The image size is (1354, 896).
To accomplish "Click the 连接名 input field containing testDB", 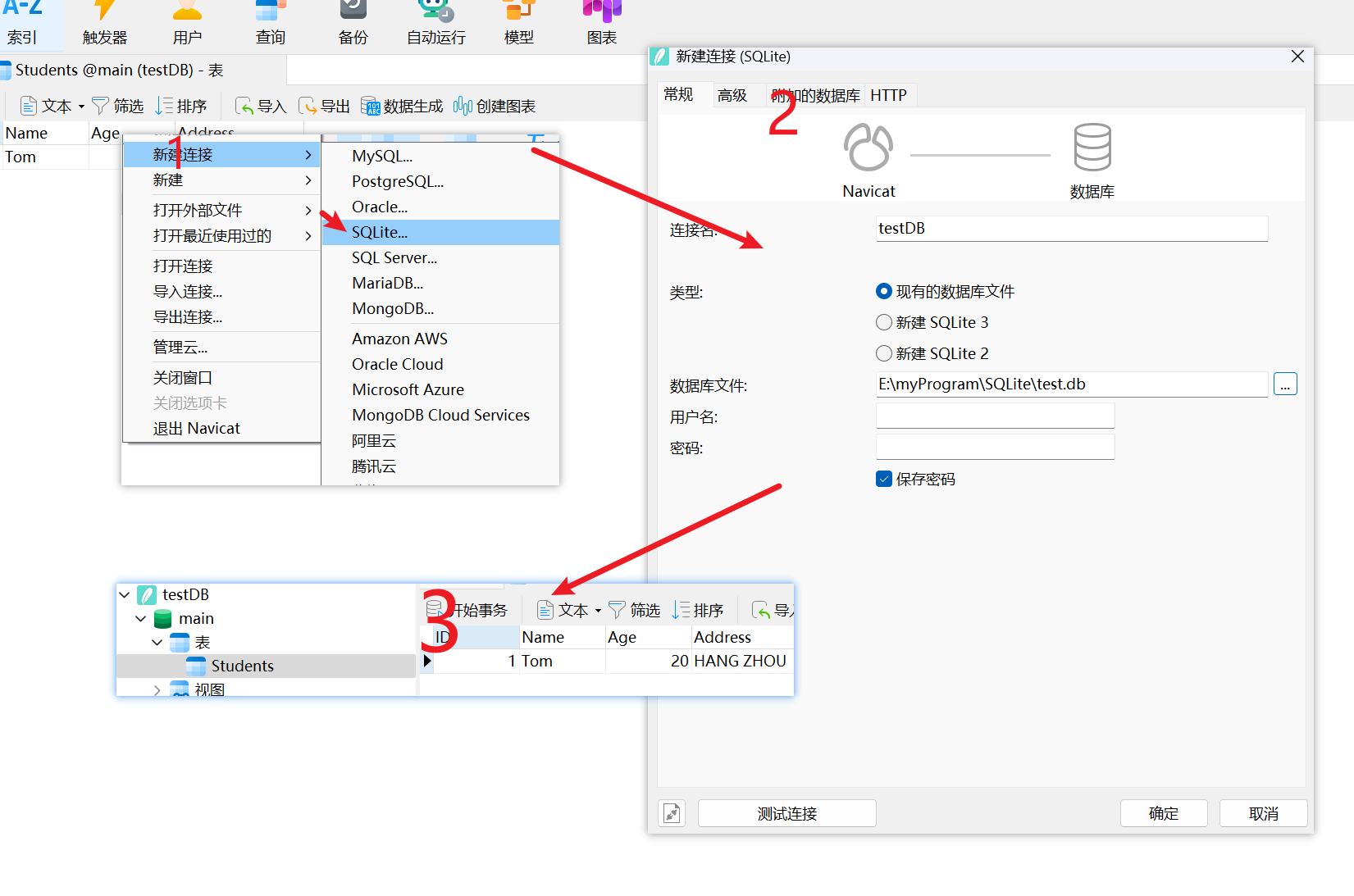I will (1072, 228).
